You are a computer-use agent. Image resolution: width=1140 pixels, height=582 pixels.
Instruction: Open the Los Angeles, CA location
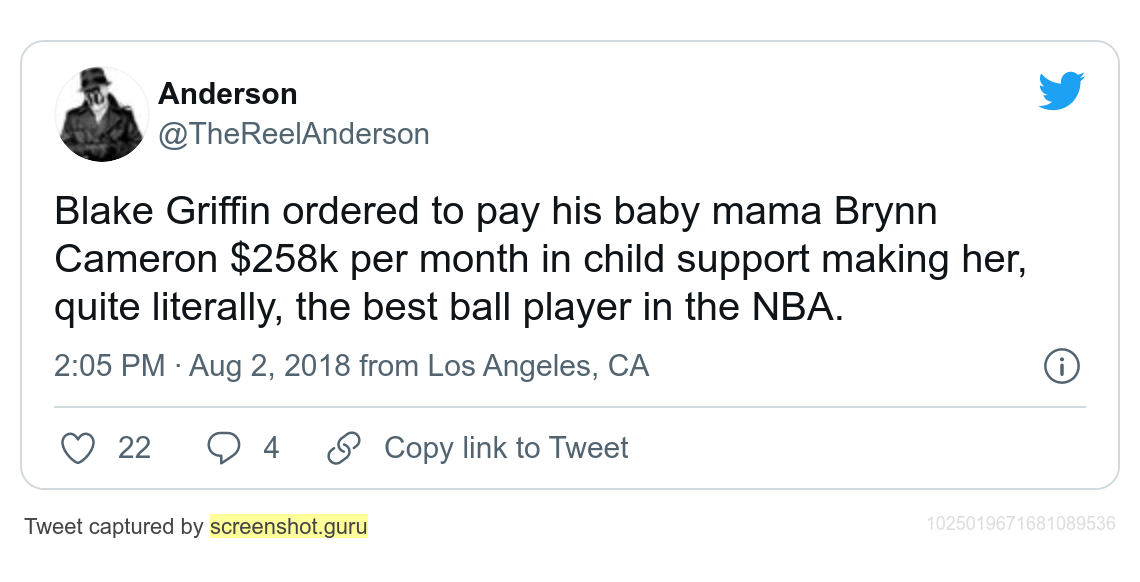point(537,365)
